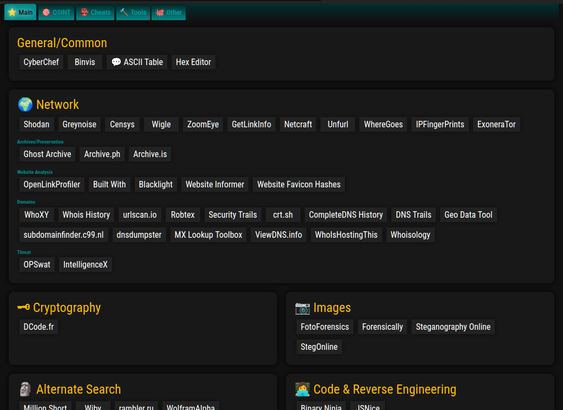Click the key icon beside Cryptography
Screen dimensions: 563x410
(24, 307)
